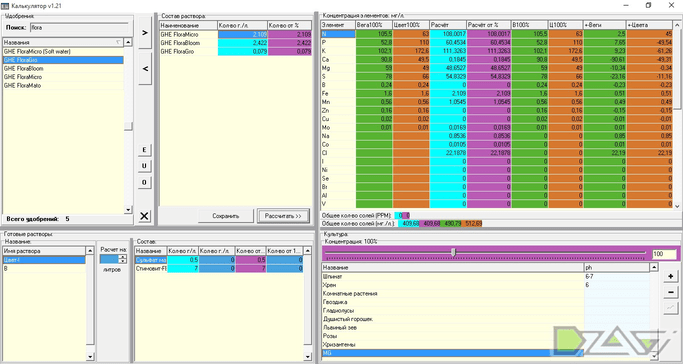Add a culture with the plus button

coord(670,276)
